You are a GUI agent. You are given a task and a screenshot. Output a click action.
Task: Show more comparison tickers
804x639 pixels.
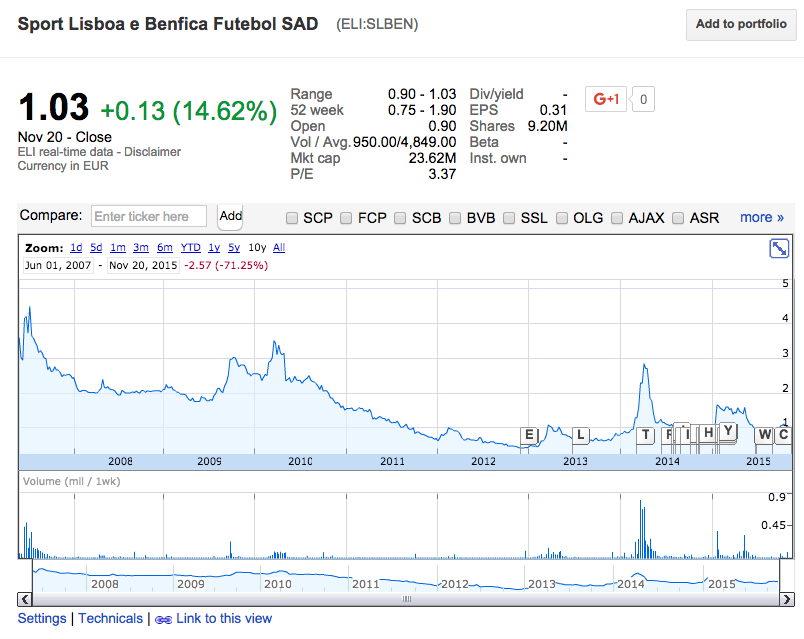(762, 217)
